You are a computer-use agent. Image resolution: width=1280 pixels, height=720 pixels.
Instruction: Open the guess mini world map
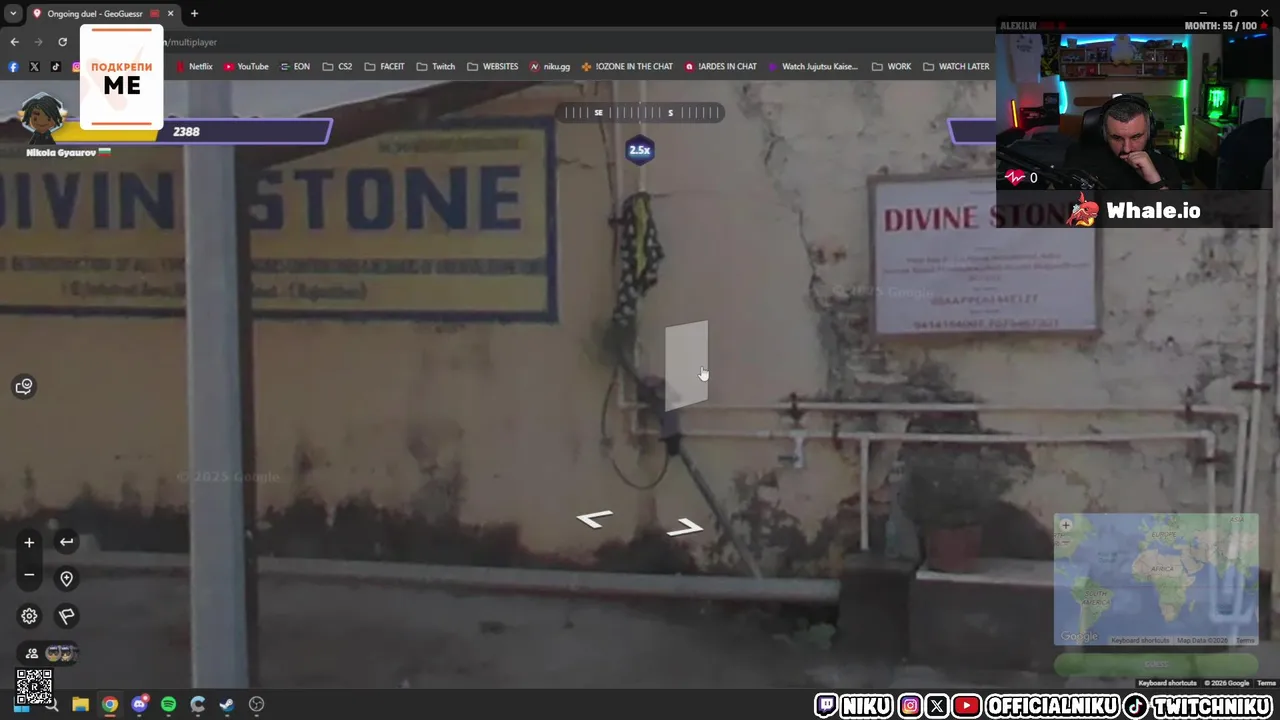tap(1156, 579)
